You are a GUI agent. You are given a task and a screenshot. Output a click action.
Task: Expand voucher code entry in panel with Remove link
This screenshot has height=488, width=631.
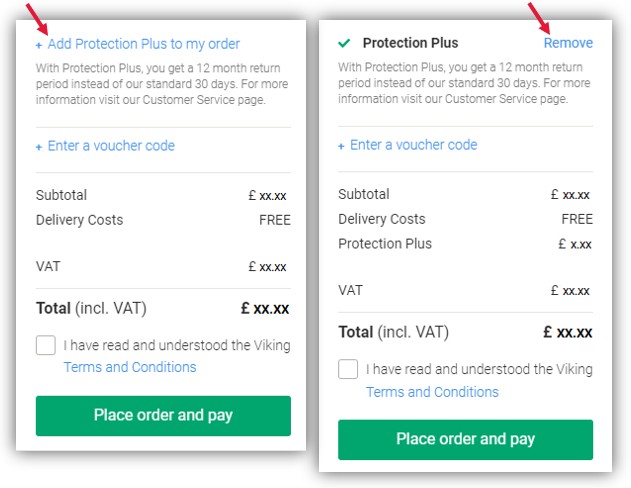tap(413, 145)
